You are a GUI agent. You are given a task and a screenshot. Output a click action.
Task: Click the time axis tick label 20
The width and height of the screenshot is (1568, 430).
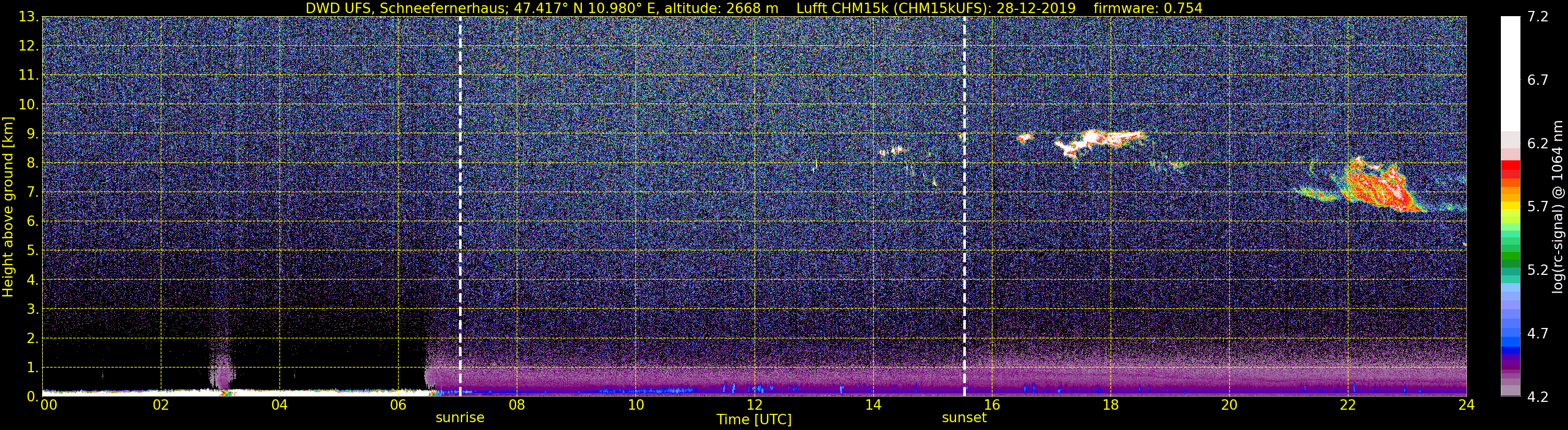[x=1229, y=405]
